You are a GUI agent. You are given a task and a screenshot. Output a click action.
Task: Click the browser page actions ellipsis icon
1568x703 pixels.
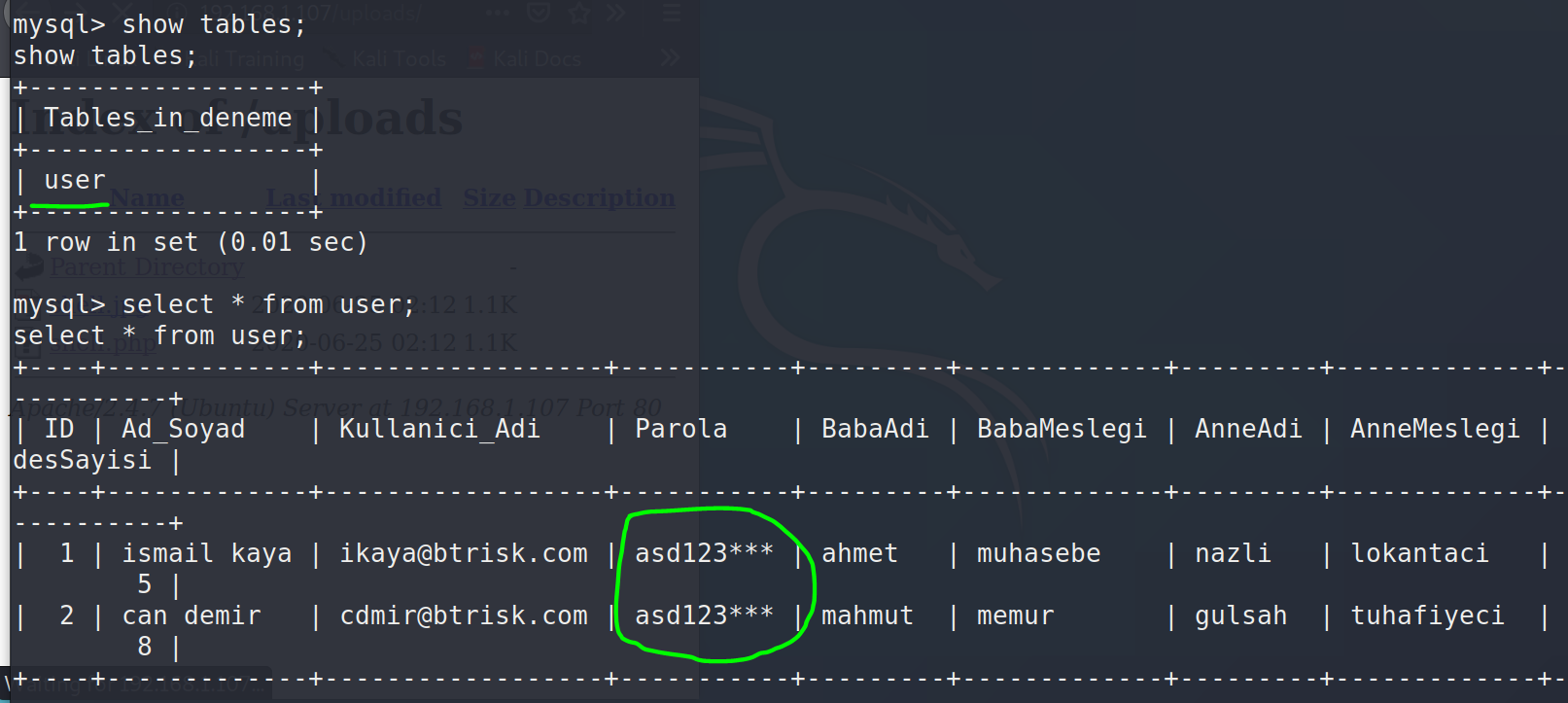[498, 13]
